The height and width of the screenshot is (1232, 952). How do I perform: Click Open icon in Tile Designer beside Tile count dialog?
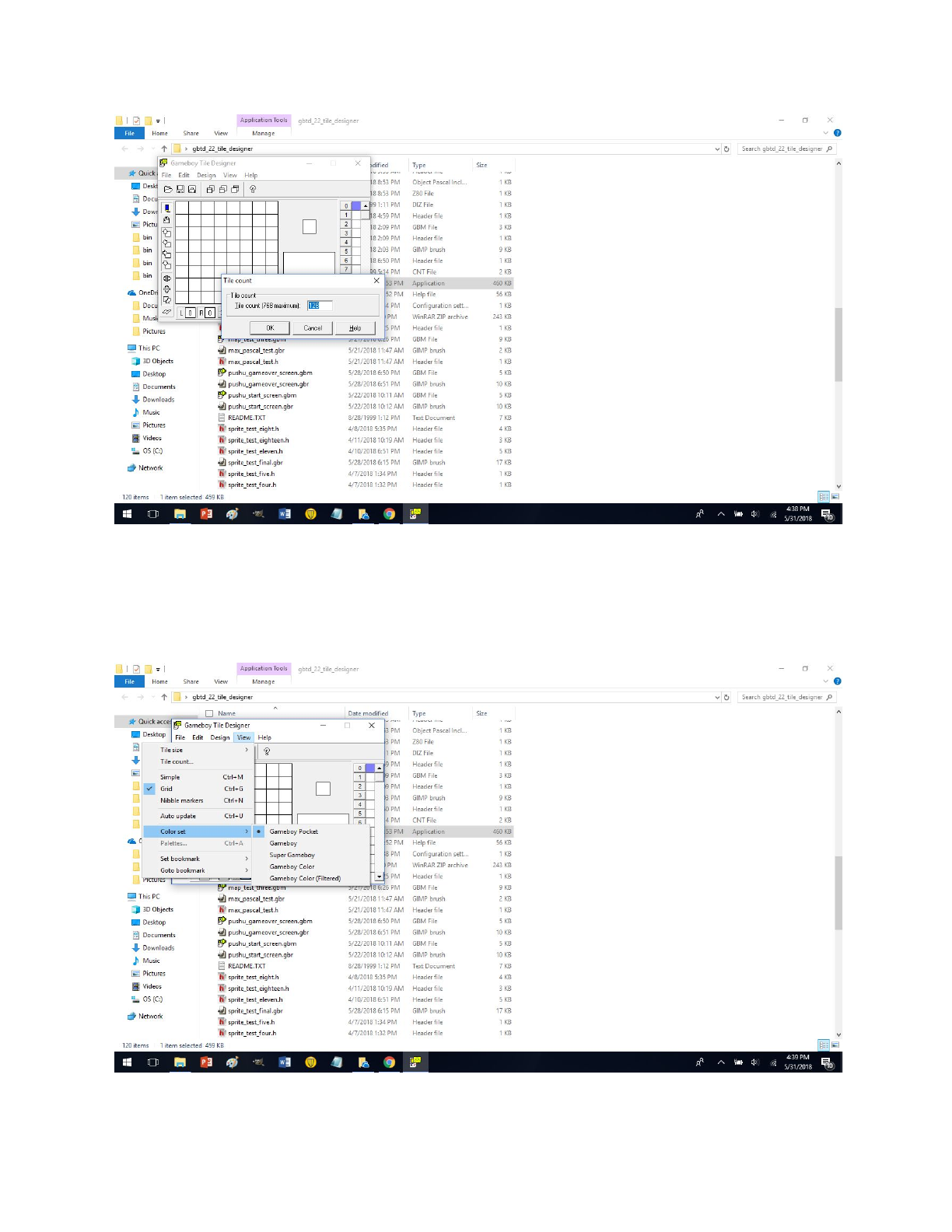coord(168,189)
